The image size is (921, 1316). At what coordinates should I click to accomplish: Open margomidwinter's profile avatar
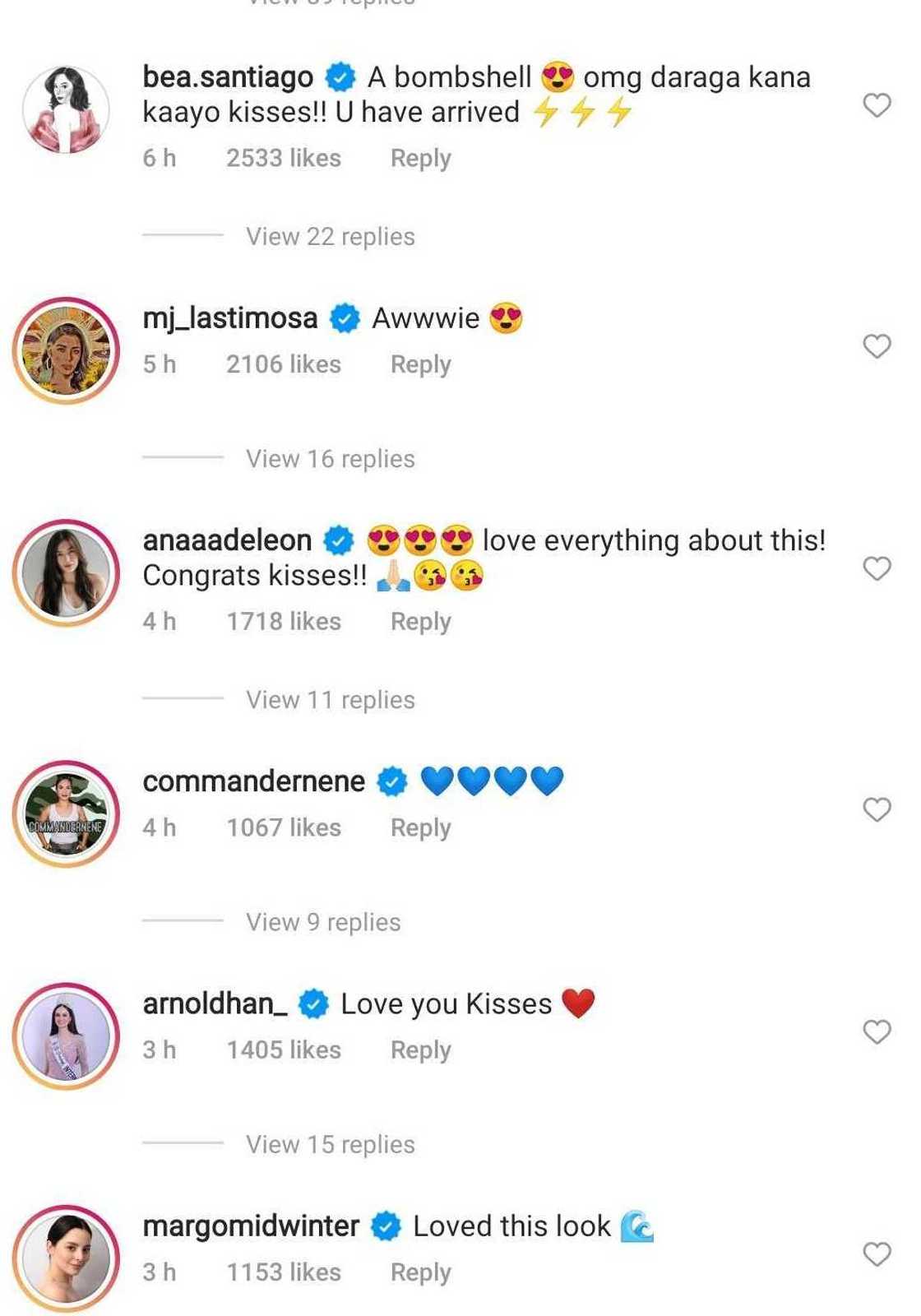click(x=66, y=1258)
